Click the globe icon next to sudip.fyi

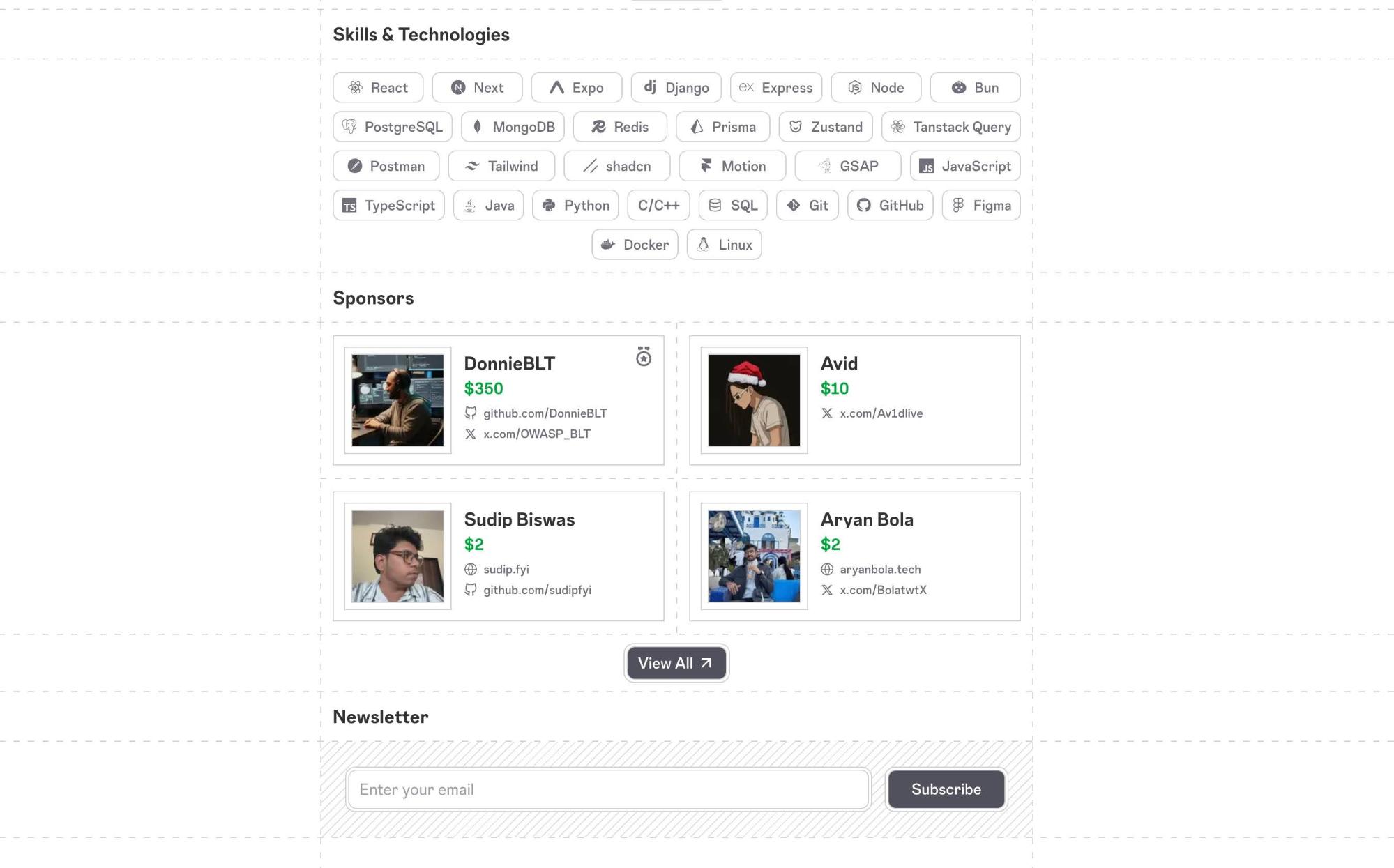coord(471,570)
